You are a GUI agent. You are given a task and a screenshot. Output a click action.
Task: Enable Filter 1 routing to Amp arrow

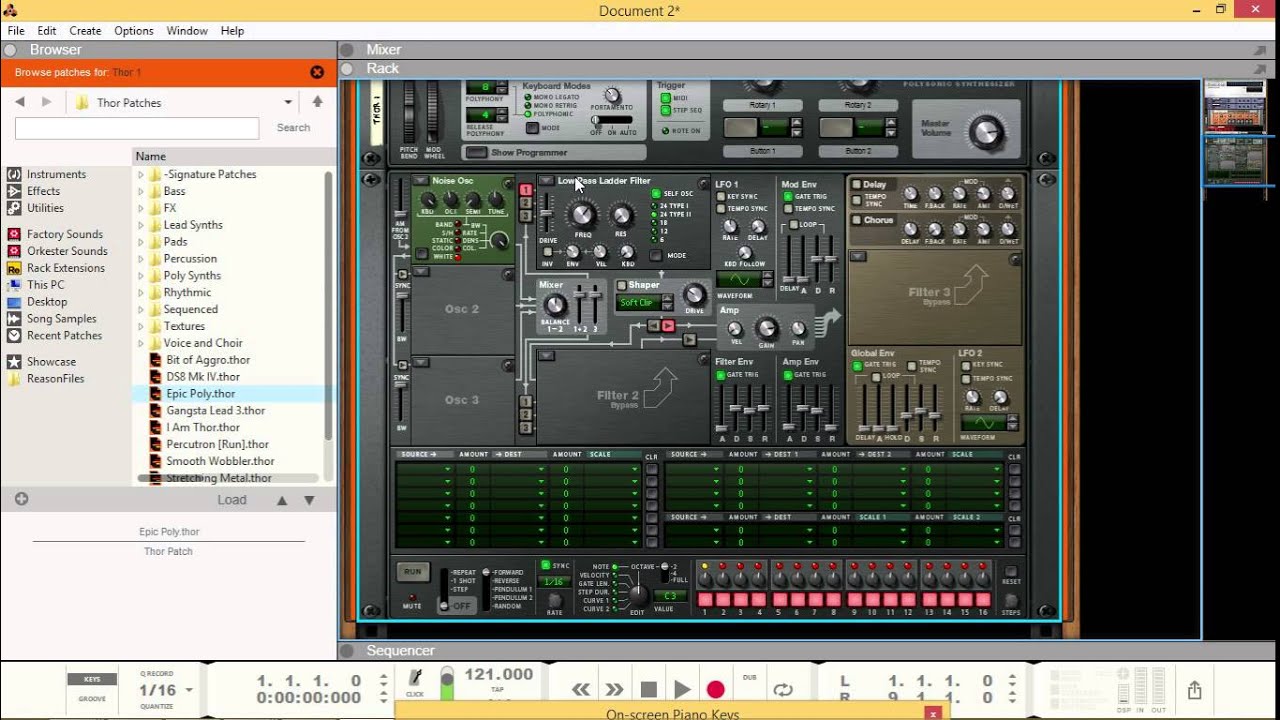pyautogui.click(x=668, y=326)
